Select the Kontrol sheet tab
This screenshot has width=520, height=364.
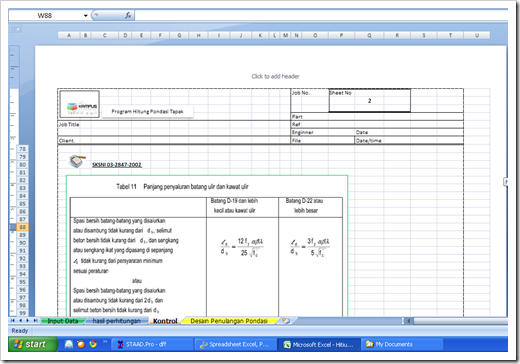(165, 321)
